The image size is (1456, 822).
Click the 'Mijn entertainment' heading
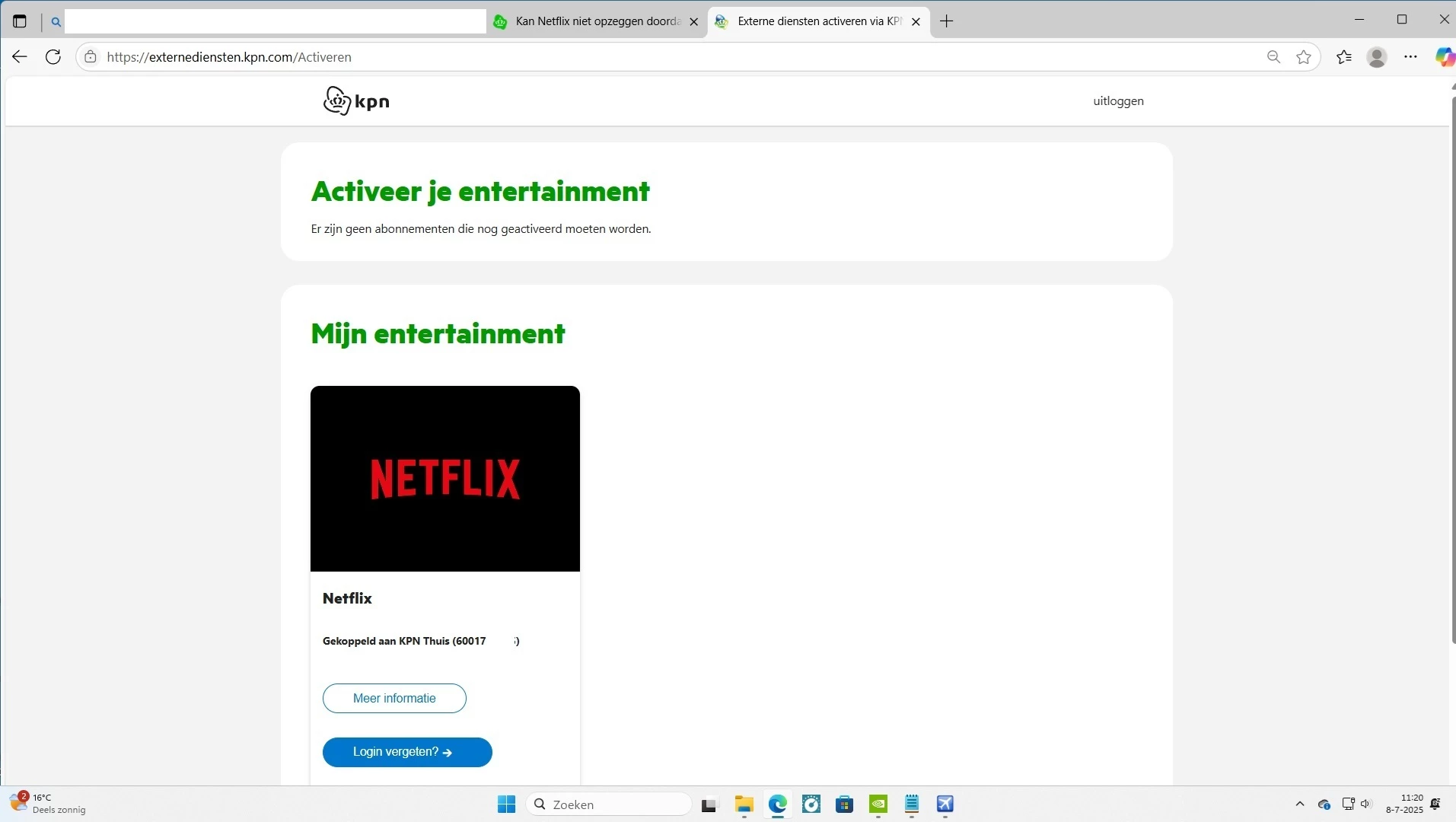click(x=438, y=334)
